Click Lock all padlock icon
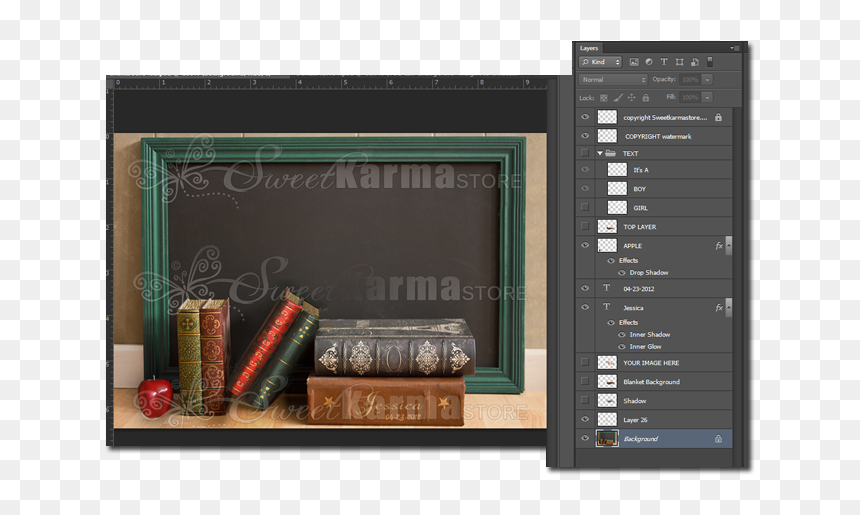 click(x=646, y=98)
